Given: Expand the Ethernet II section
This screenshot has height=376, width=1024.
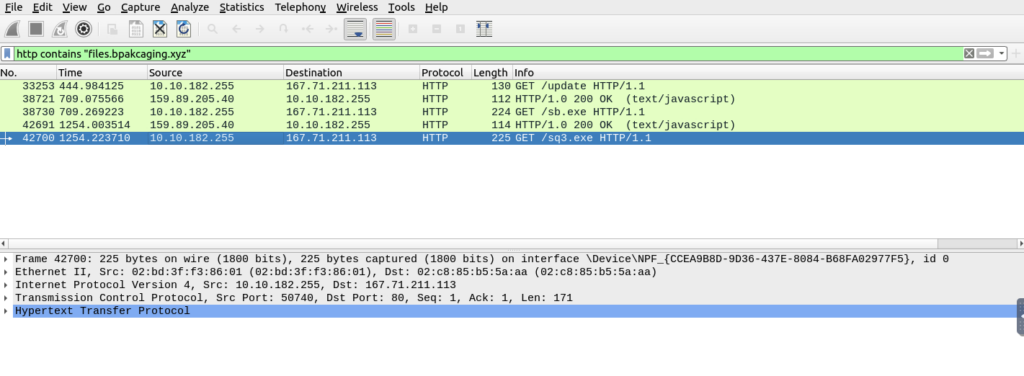Looking at the screenshot, I should [x=6, y=272].
